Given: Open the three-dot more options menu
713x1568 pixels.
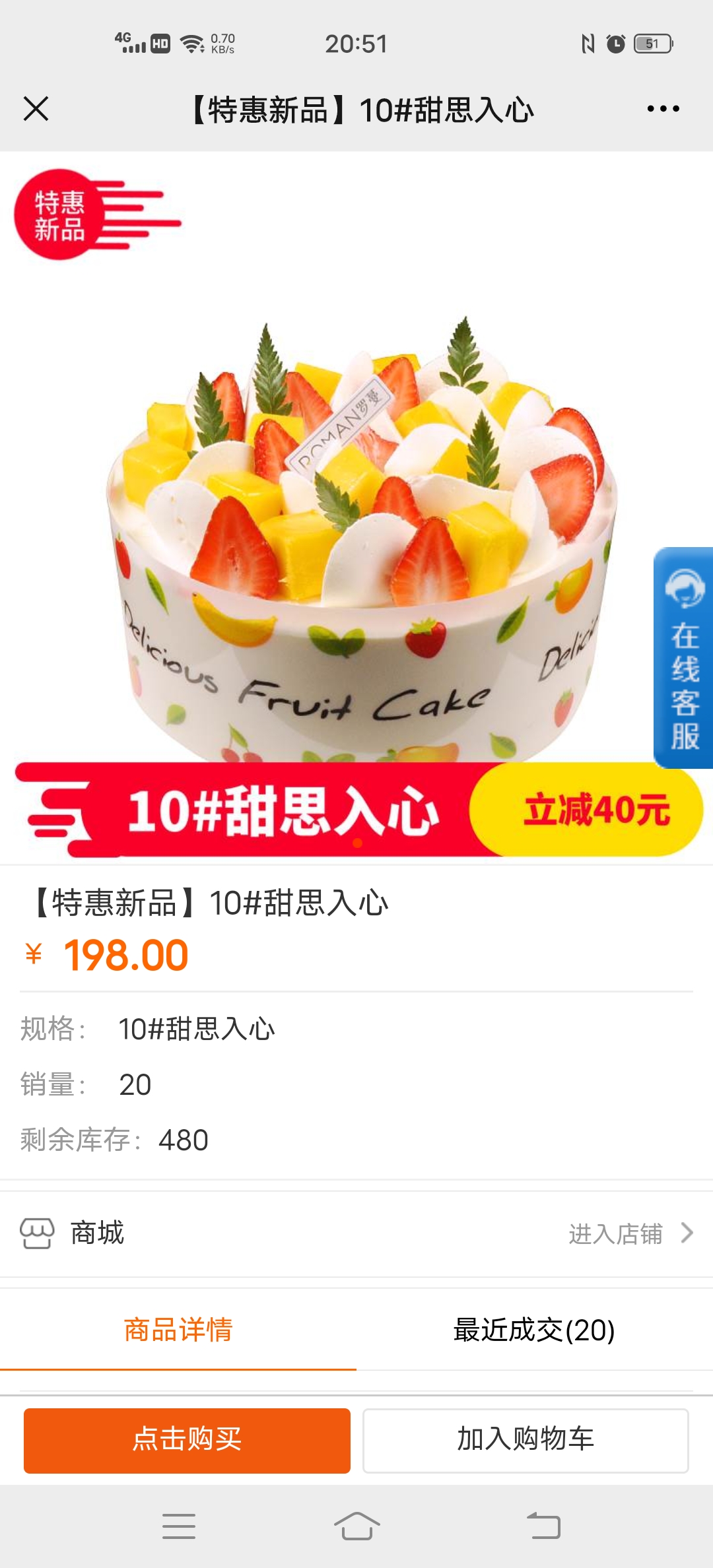Looking at the screenshot, I should [663, 109].
